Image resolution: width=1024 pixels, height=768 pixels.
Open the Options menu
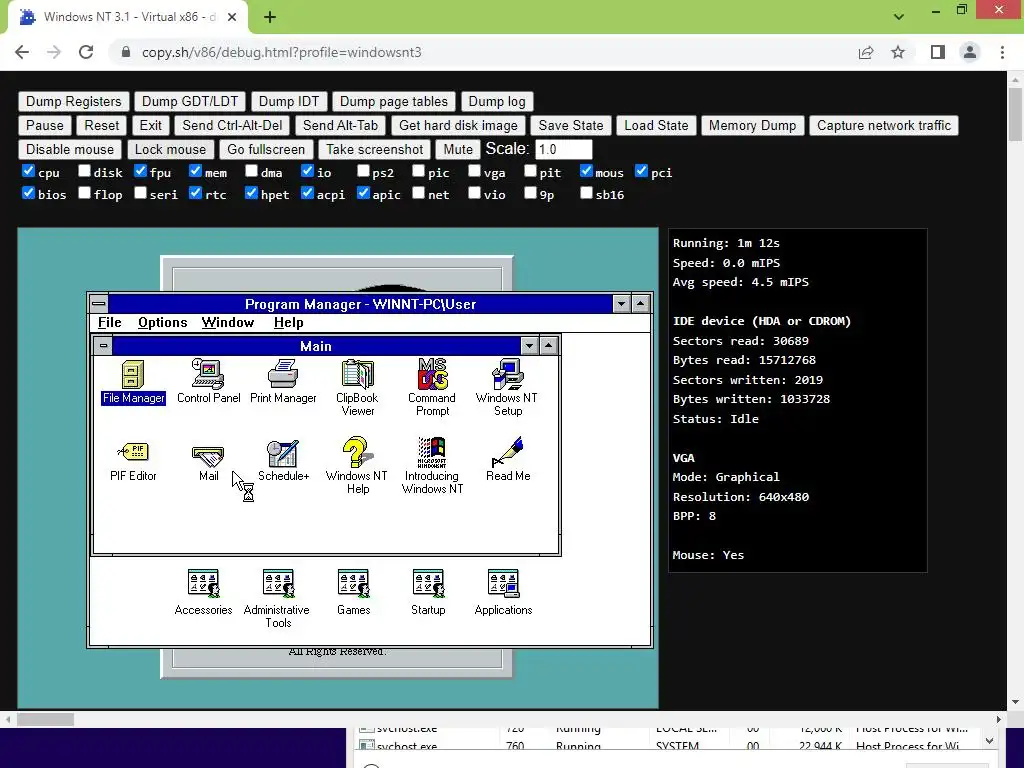(x=163, y=323)
